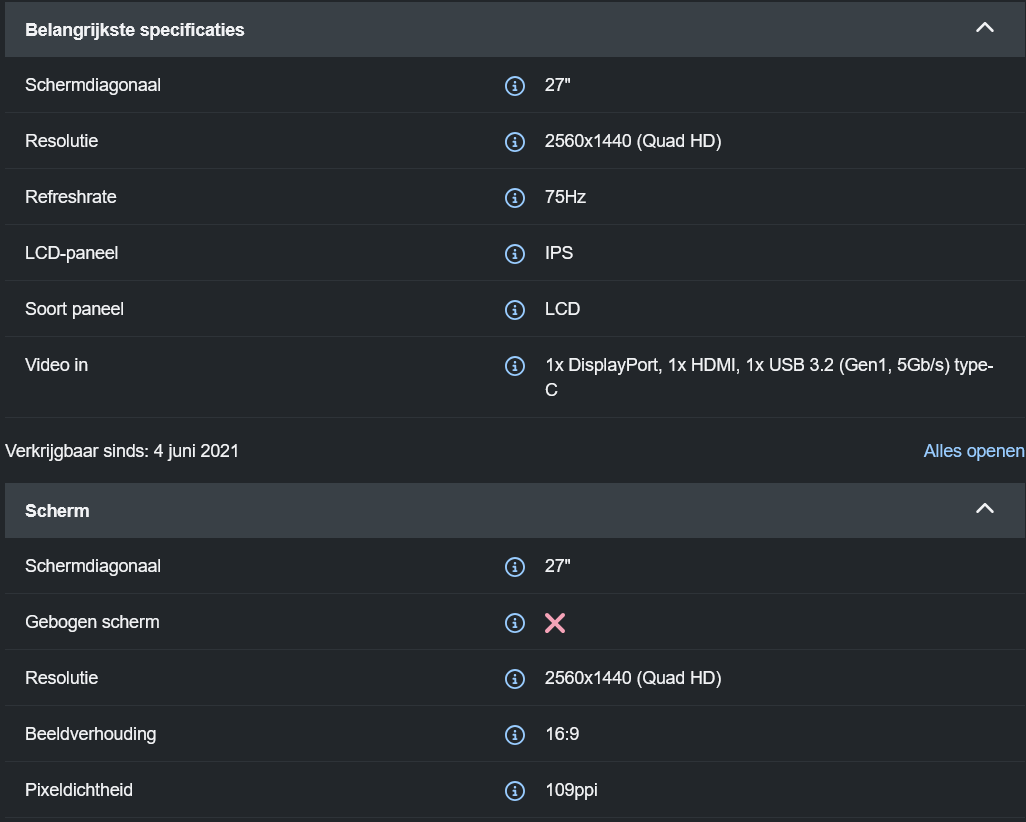Click the Soort paneel info icon

(x=515, y=310)
